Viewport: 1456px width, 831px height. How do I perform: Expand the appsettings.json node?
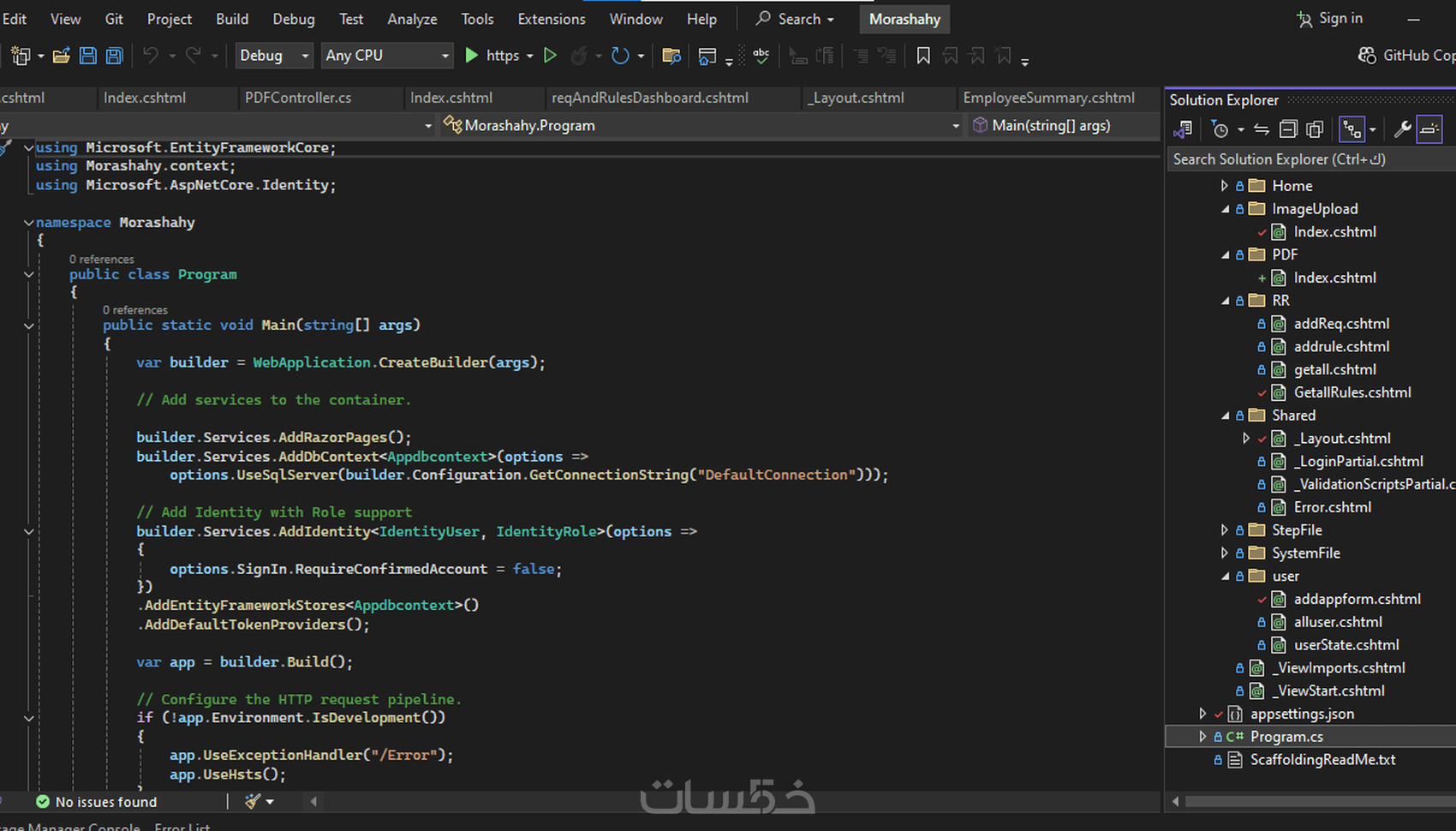click(x=1202, y=714)
